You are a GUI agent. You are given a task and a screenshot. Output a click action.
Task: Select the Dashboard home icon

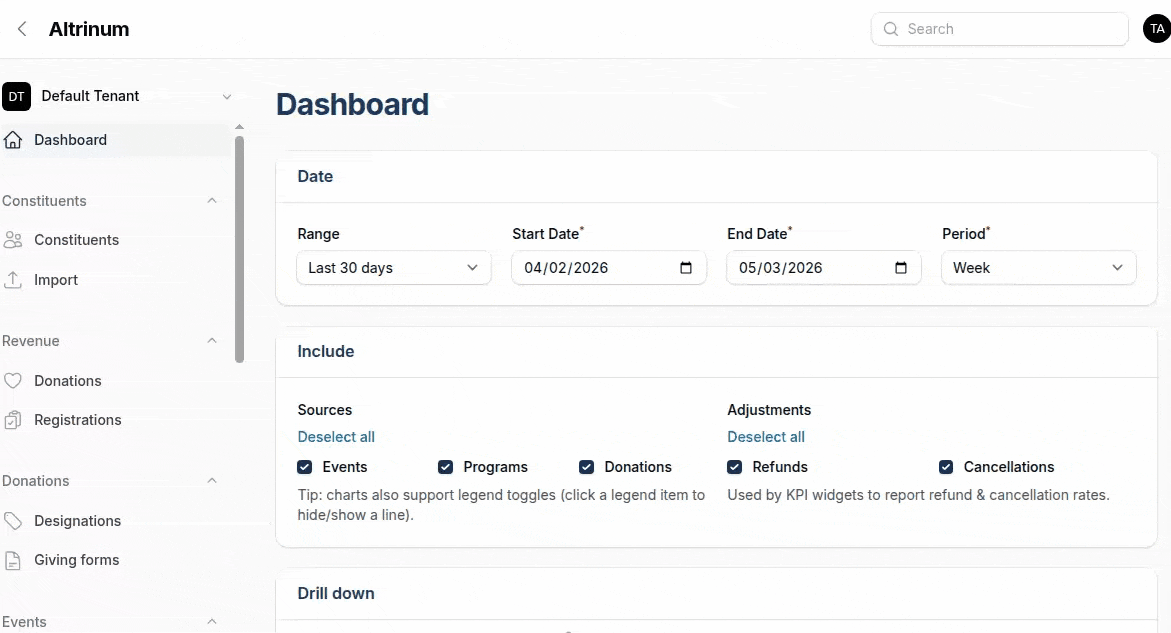[14, 139]
